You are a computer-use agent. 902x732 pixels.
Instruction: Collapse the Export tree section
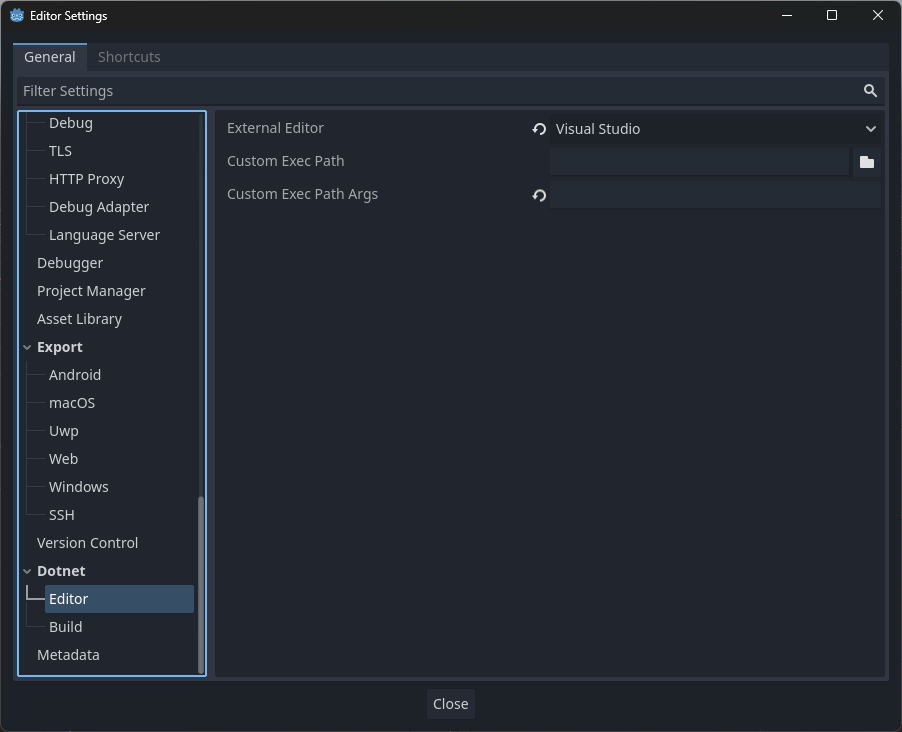click(27, 347)
